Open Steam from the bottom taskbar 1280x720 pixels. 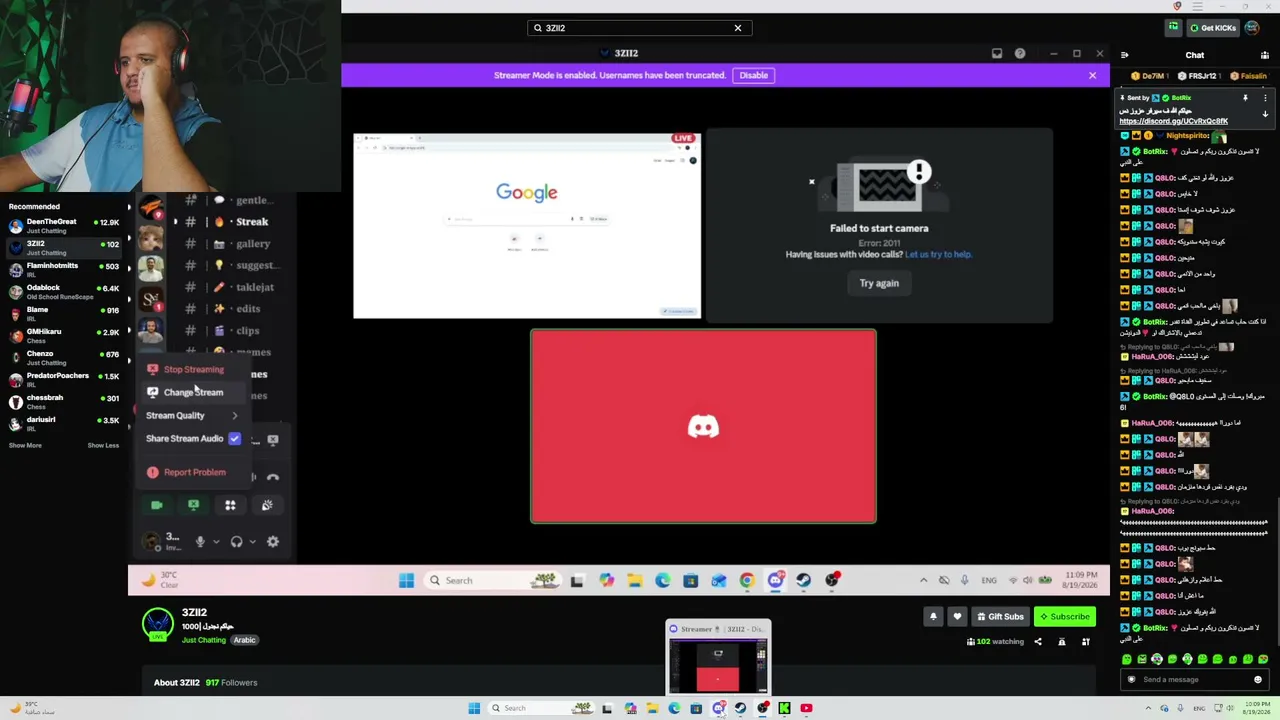coord(740,708)
